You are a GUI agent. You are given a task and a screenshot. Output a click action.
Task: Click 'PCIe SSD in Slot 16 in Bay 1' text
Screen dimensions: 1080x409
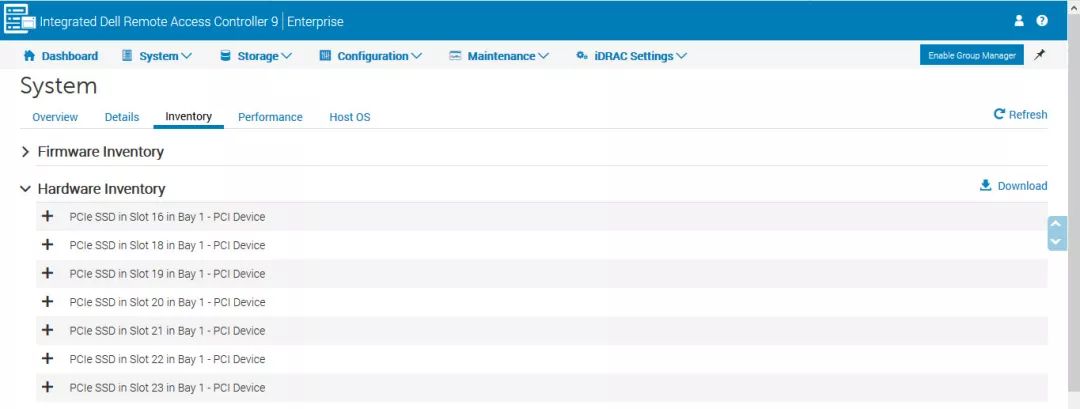(137, 217)
